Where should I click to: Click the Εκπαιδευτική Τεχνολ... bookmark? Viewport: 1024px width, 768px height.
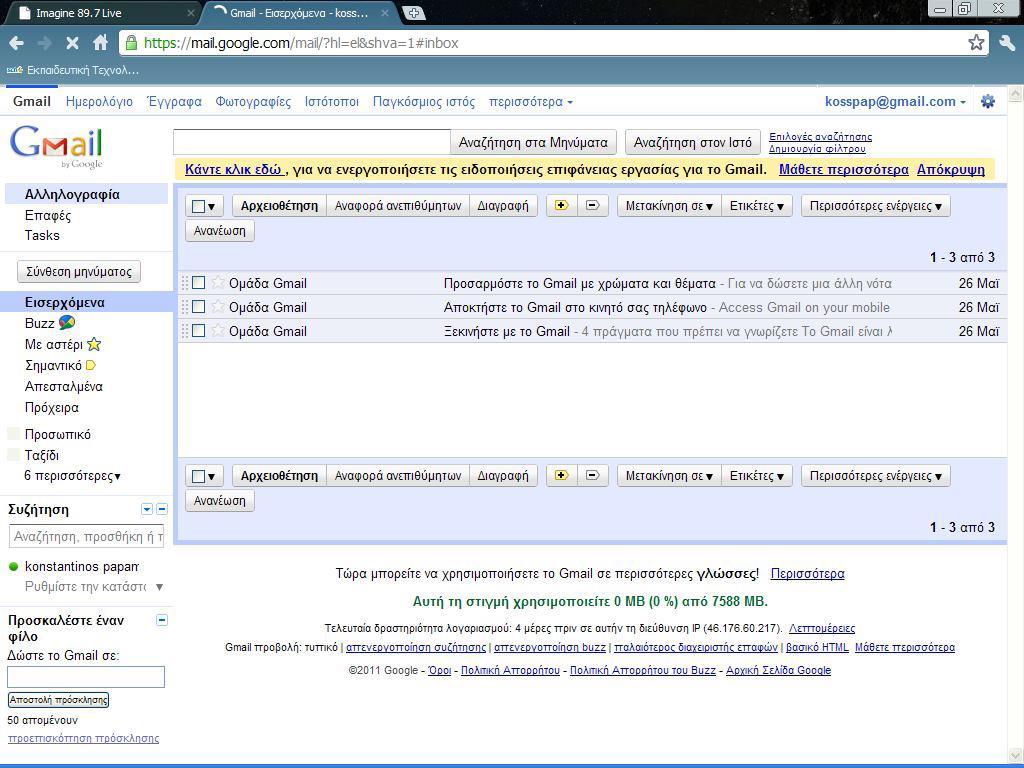[72, 70]
